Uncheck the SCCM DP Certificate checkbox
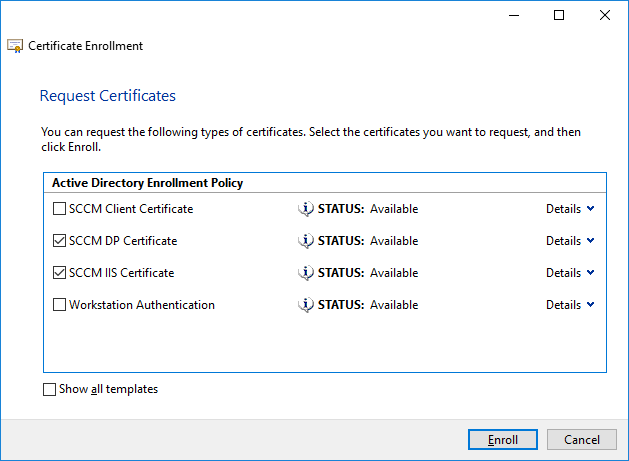 [59, 241]
